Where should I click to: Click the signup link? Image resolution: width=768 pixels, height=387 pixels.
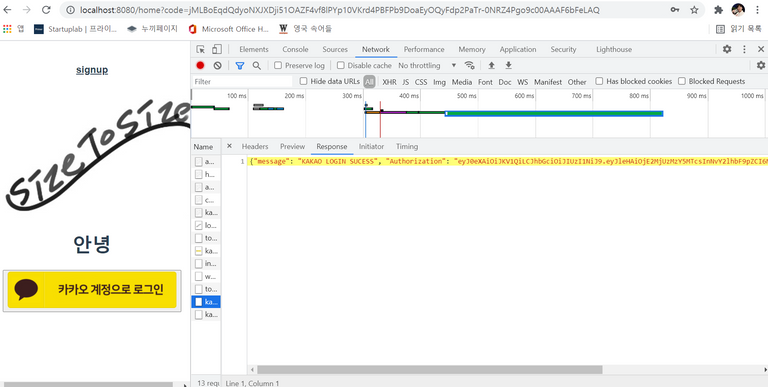click(92, 70)
